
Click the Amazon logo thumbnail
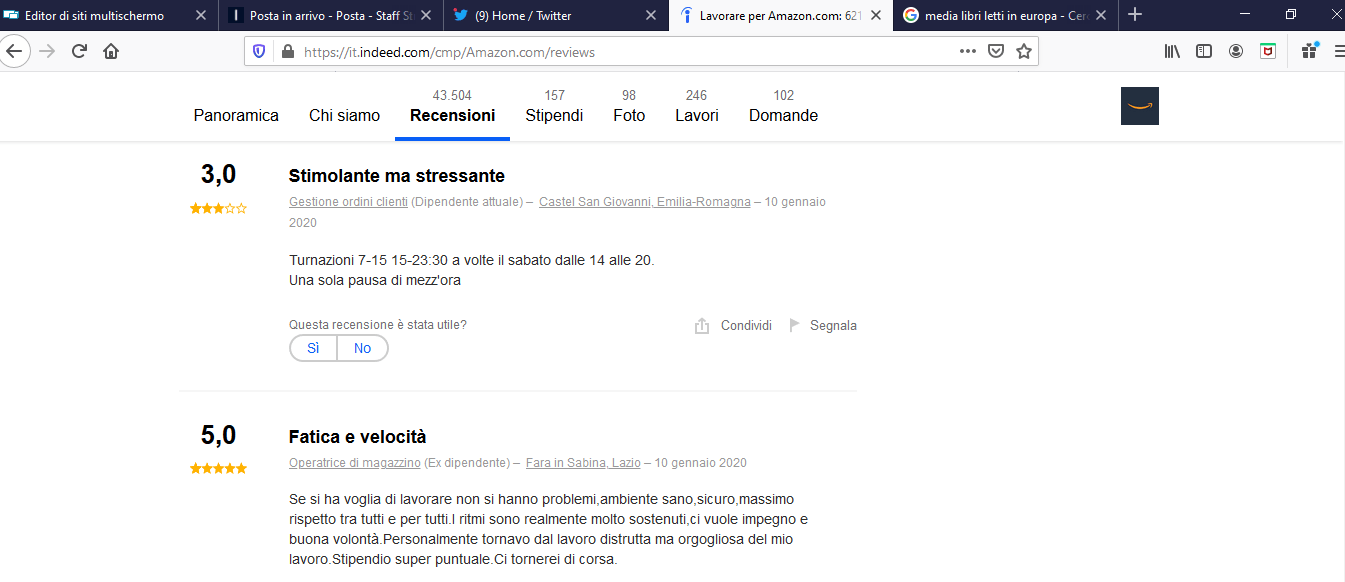pos(1140,106)
